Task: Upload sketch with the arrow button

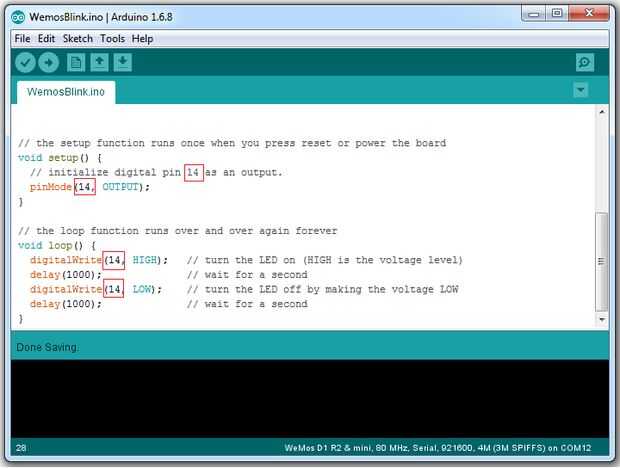Action: click(x=49, y=62)
